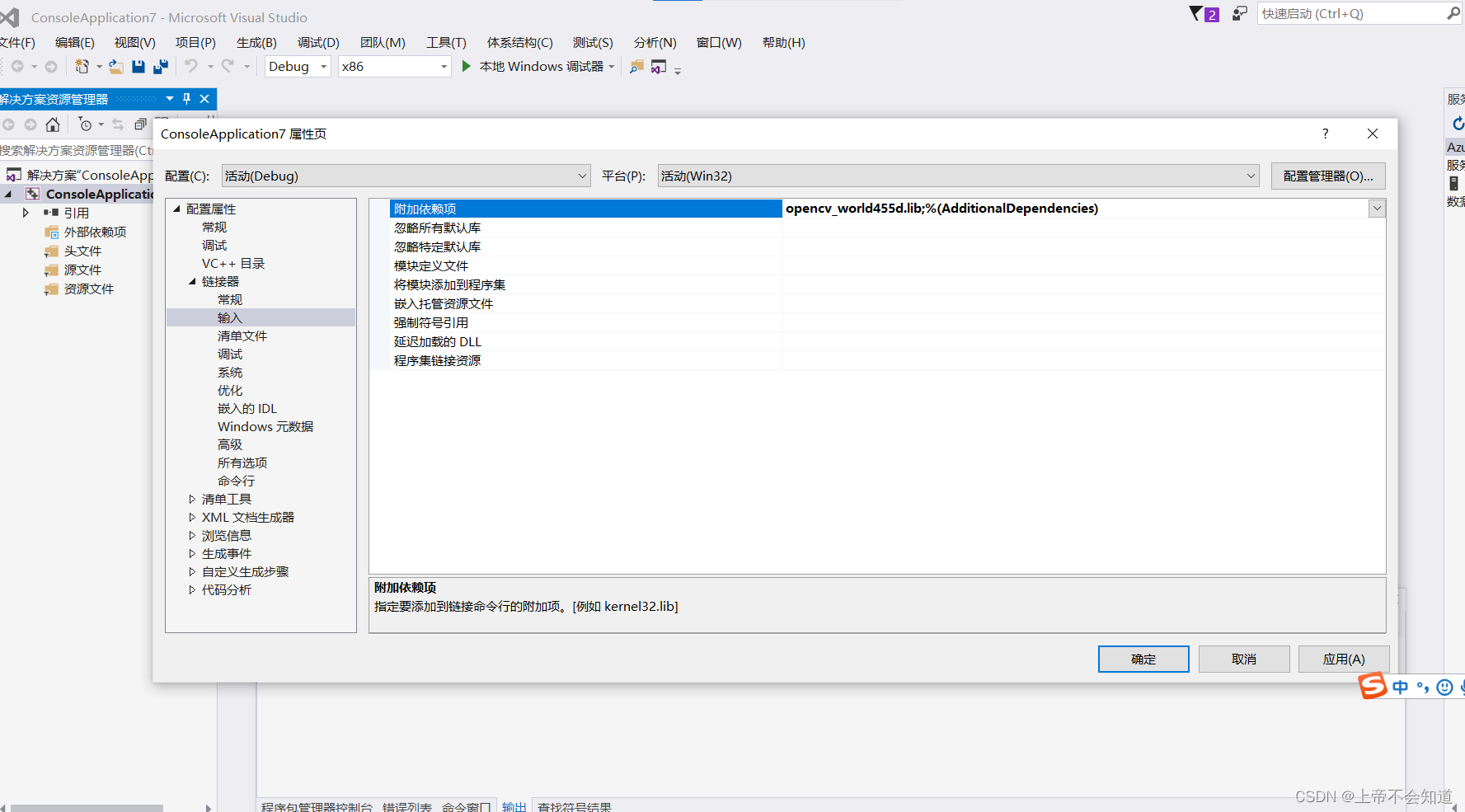This screenshot has height=812, width=1465.
Task: Open the 配置(C) combo box
Action: 406,176
